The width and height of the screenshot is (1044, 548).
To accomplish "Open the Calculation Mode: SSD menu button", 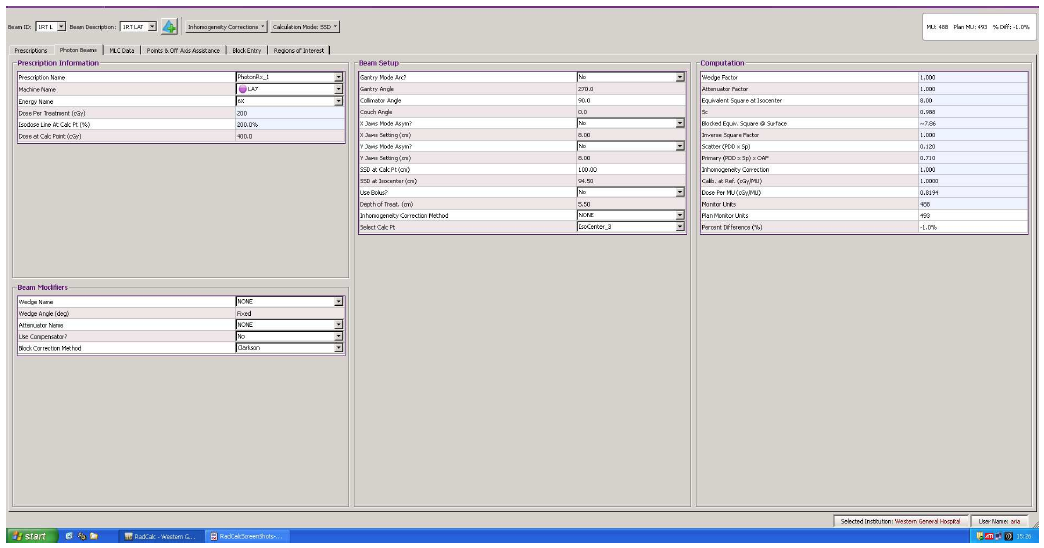I will (305, 27).
